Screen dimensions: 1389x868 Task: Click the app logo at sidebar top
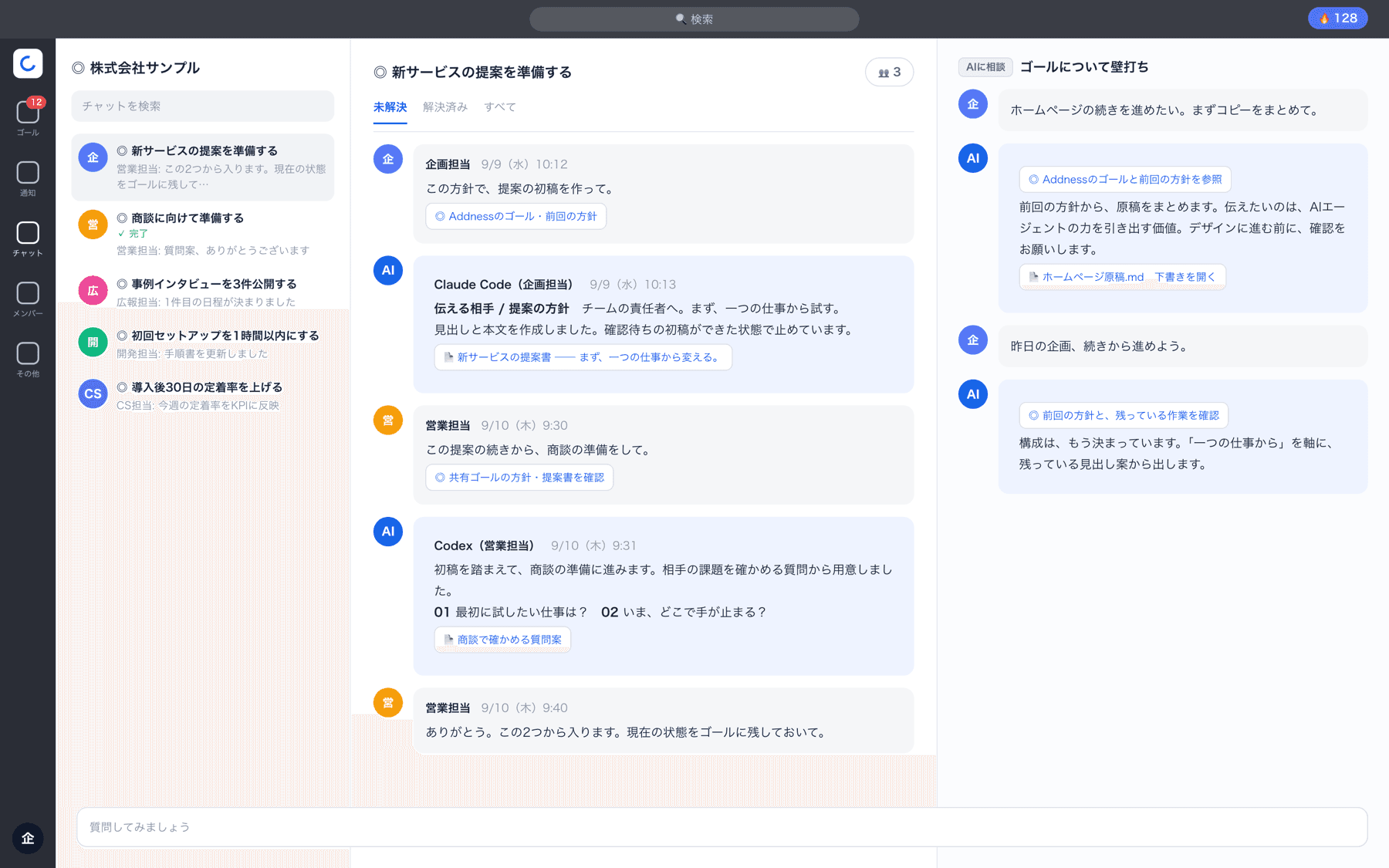point(28,63)
